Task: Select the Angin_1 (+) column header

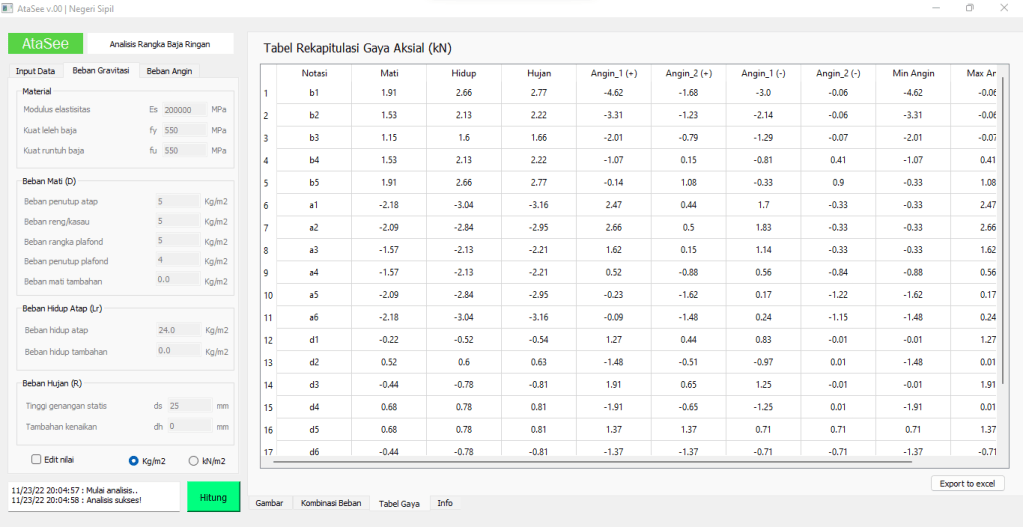Action: [x=613, y=73]
